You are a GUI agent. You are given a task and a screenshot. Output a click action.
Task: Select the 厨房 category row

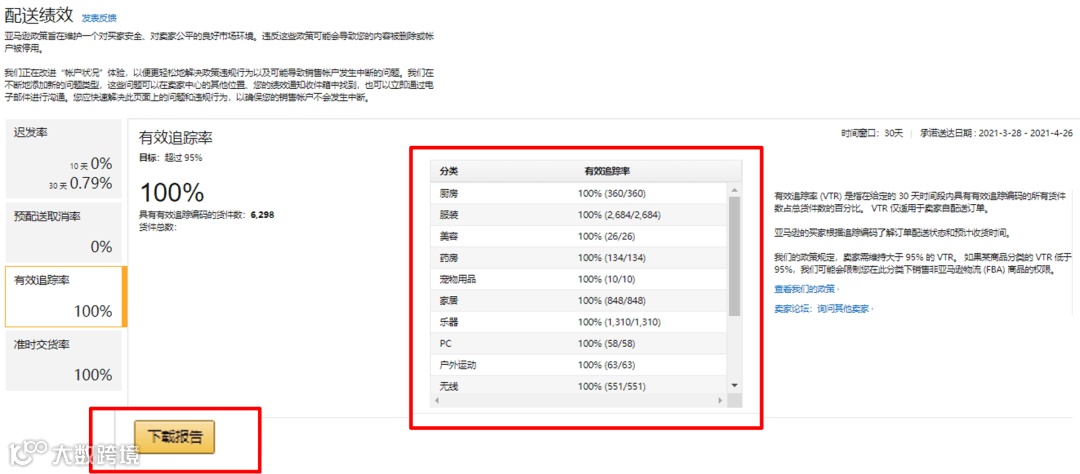[x=579, y=194]
